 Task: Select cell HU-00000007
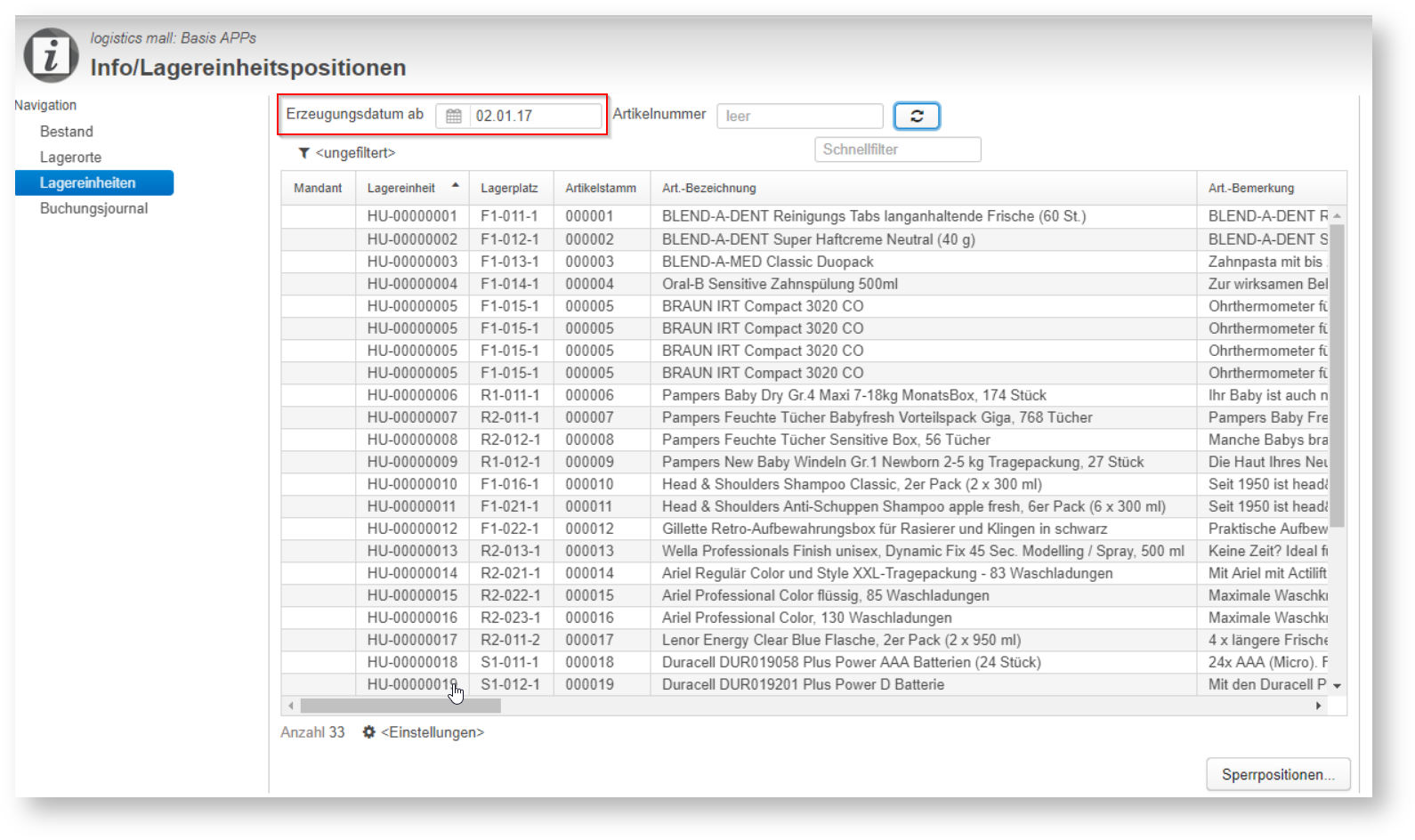click(412, 417)
